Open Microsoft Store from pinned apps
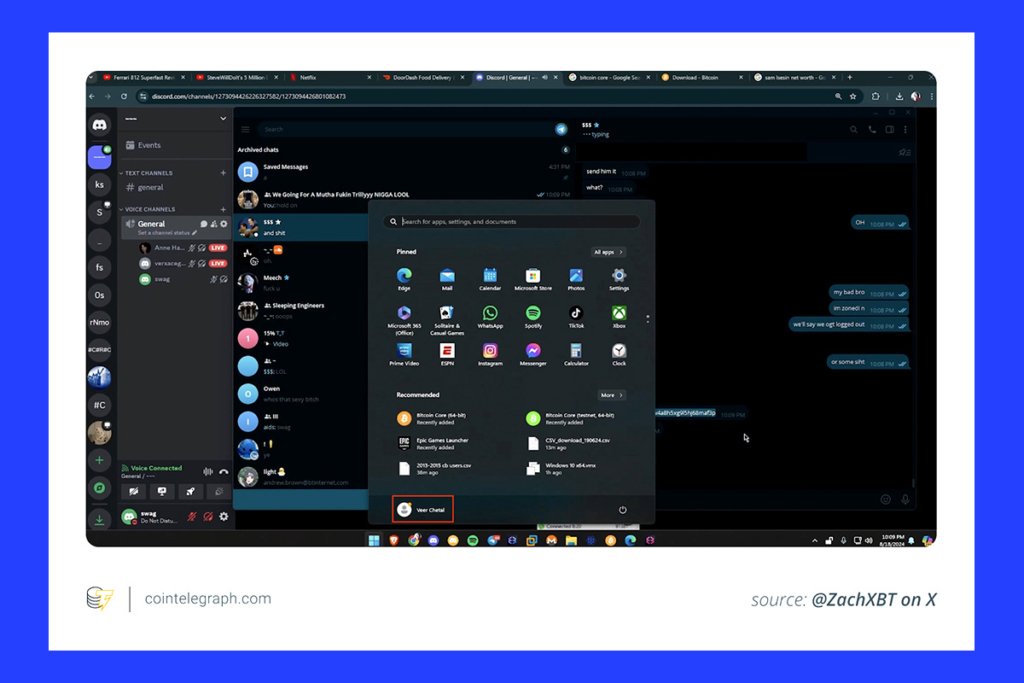1024x683 pixels. (533, 278)
